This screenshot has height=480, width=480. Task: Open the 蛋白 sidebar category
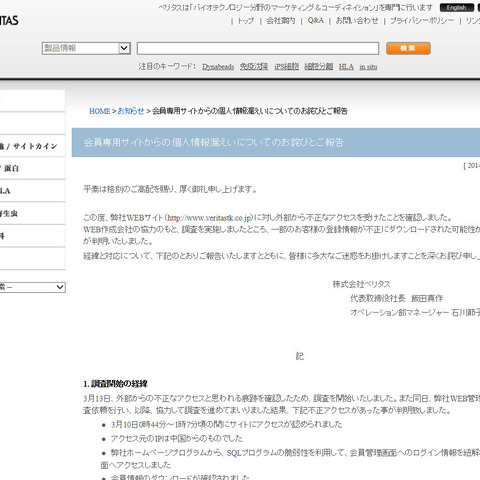pos(32,168)
